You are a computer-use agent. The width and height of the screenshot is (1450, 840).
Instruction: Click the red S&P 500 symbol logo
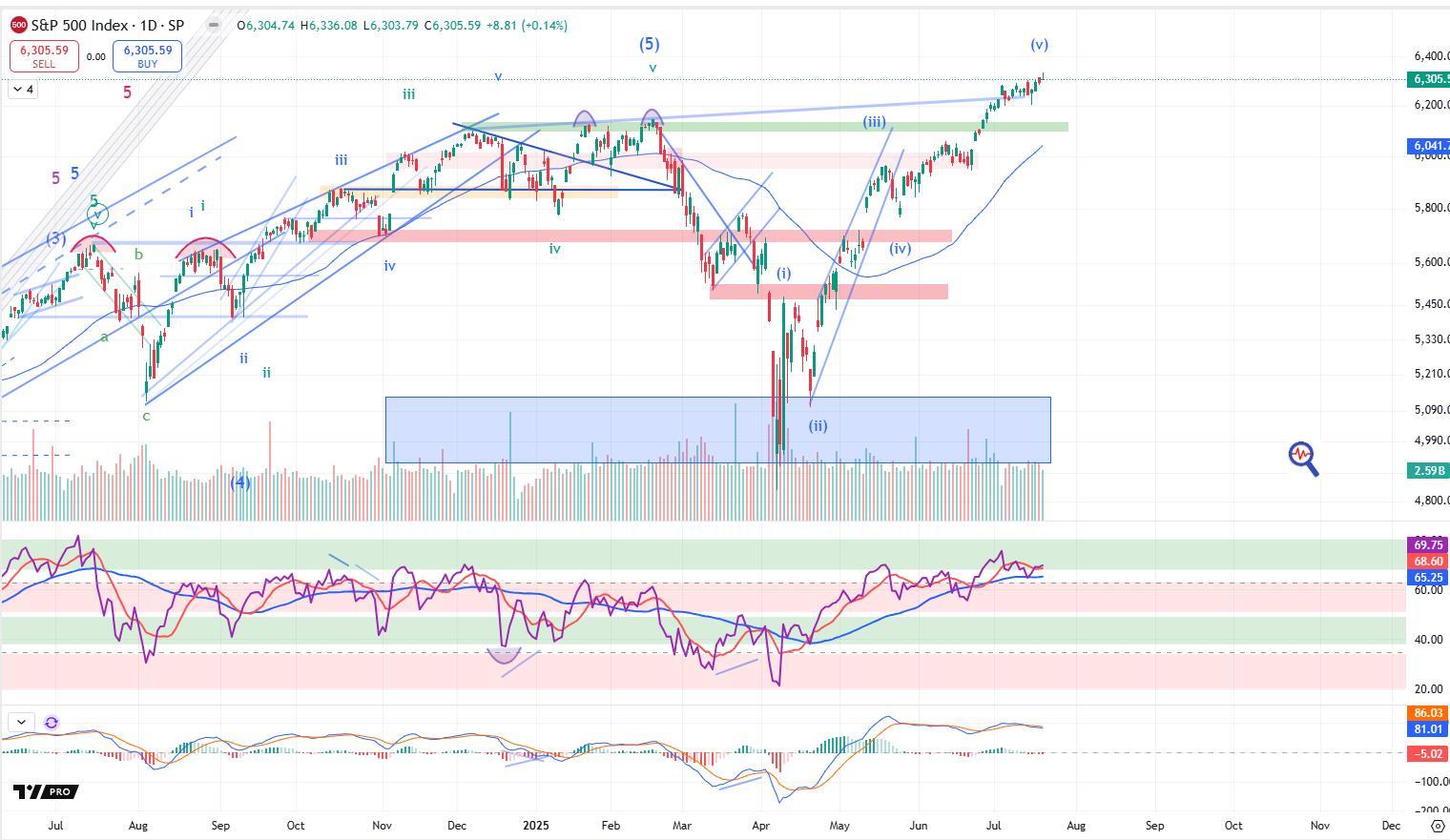(18, 25)
